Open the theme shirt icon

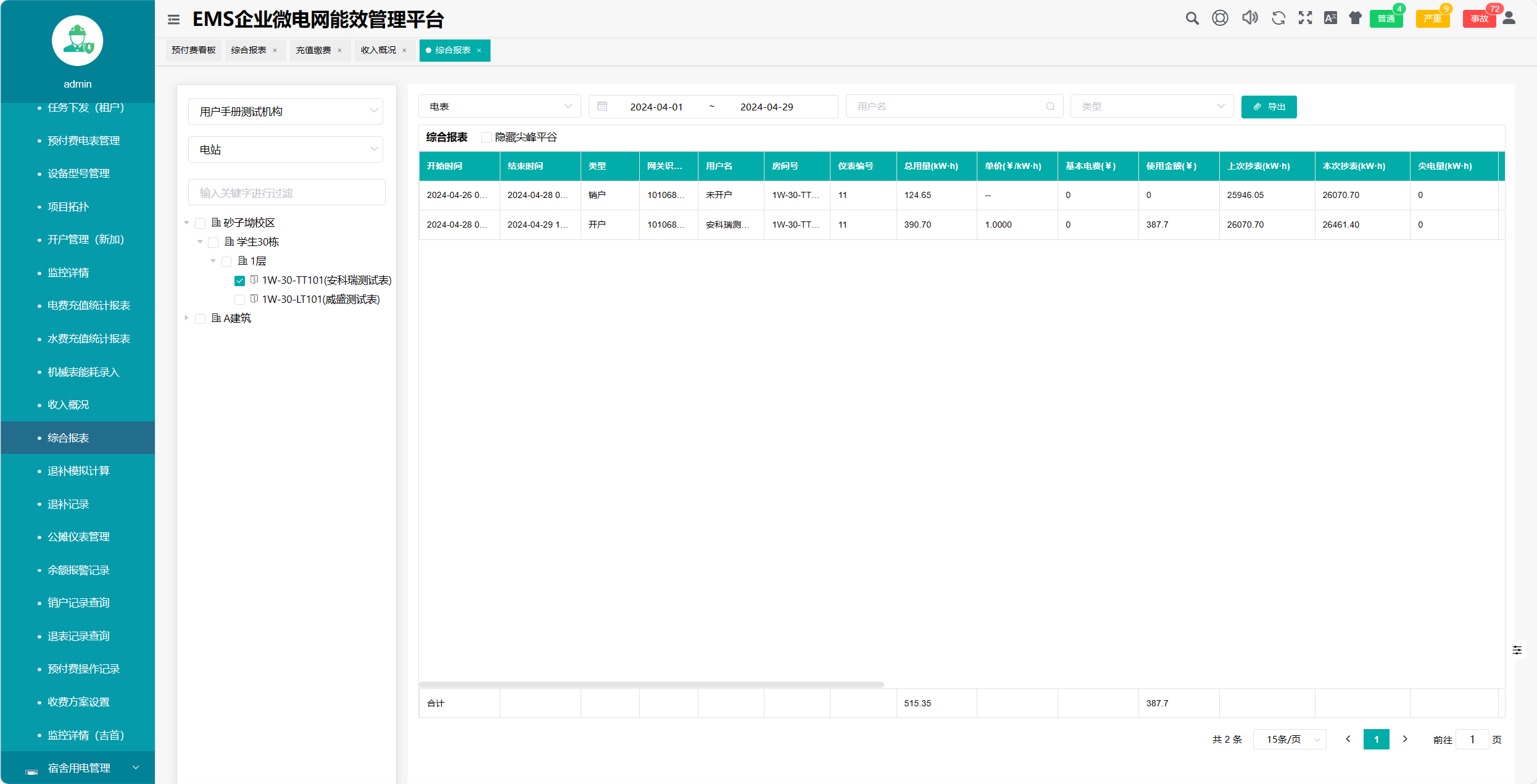[1355, 19]
